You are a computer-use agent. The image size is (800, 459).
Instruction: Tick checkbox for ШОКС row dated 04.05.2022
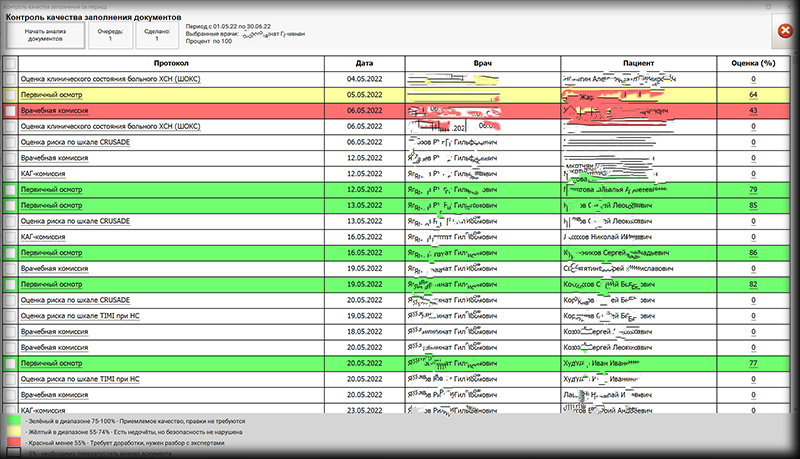(10, 79)
